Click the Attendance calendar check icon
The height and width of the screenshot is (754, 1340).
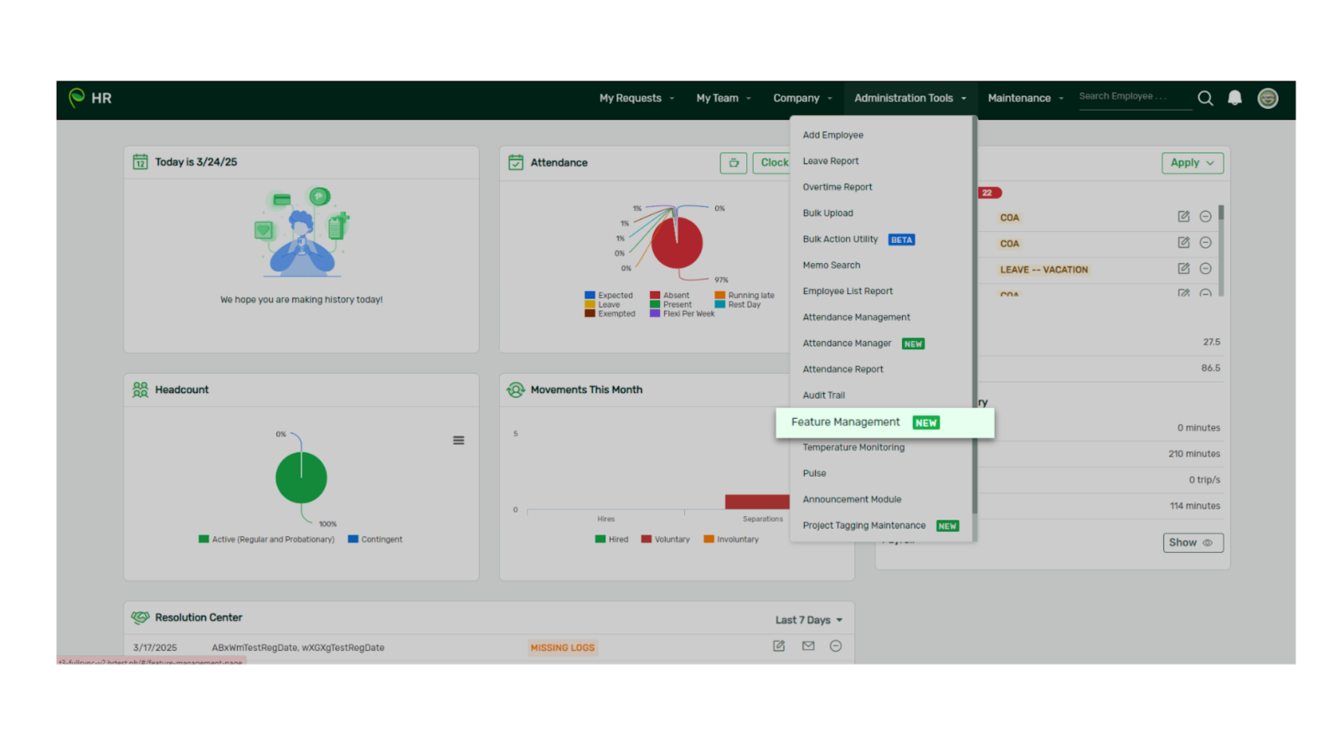click(516, 162)
